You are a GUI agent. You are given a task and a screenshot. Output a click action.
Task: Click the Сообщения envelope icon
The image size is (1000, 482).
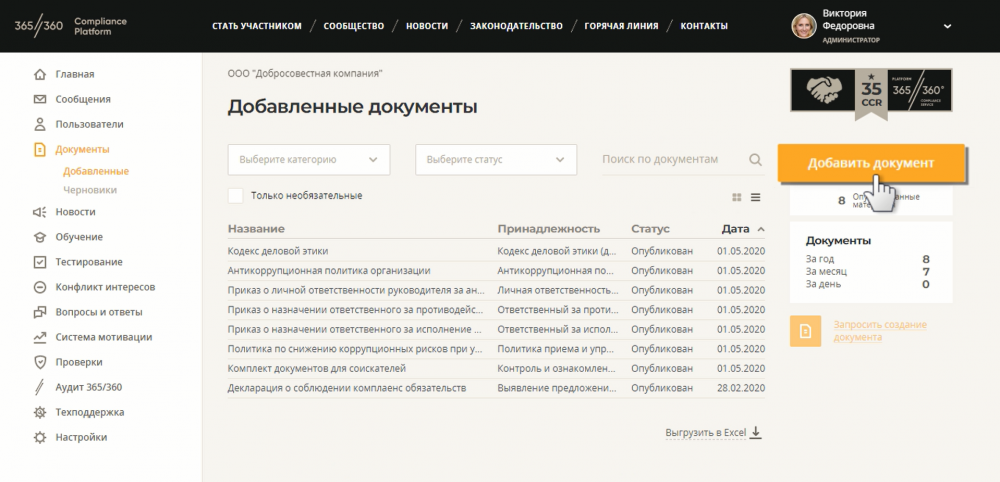pyautogui.click(x=40, y=99)
